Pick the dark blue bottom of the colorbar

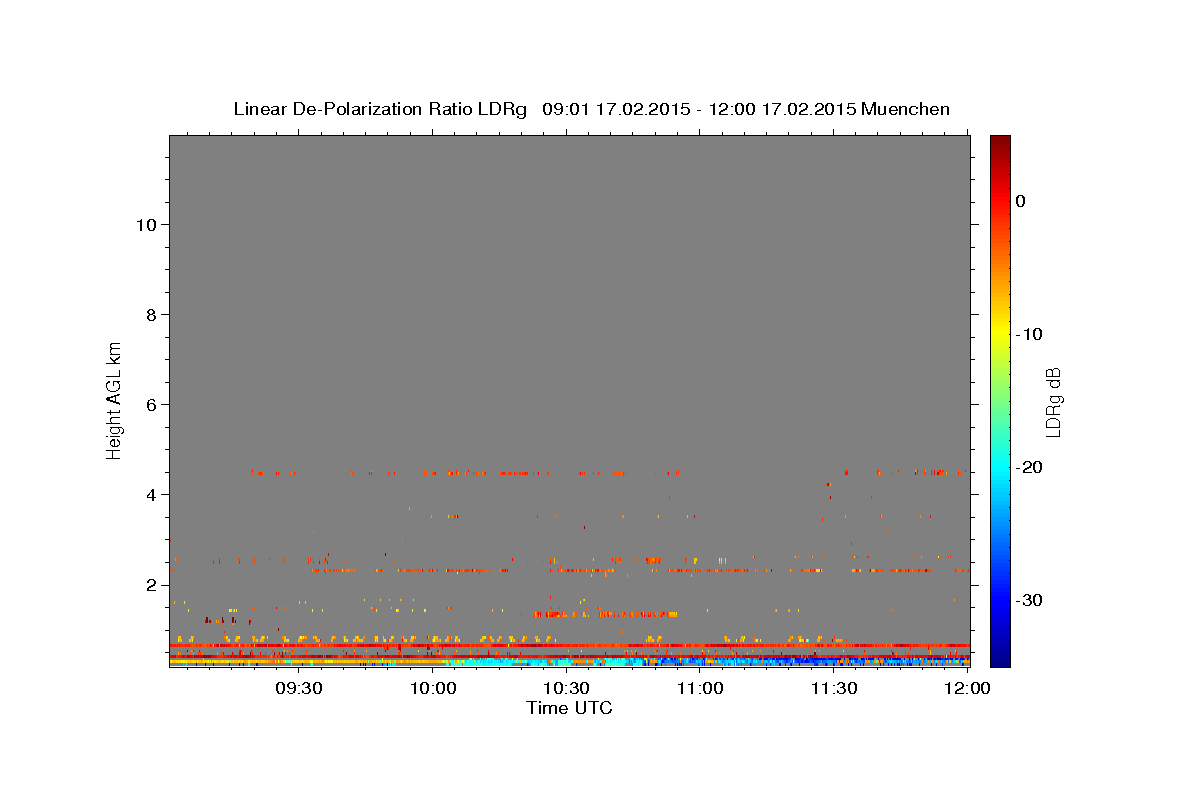[1000, 655]
